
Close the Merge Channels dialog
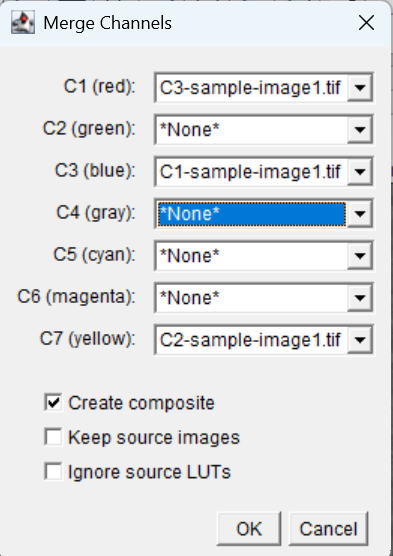(x=366, y=23)
